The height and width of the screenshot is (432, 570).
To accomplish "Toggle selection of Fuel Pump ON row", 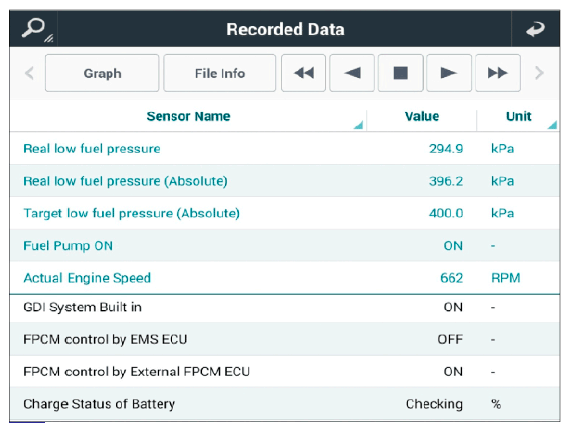I will tap(285, 245).
